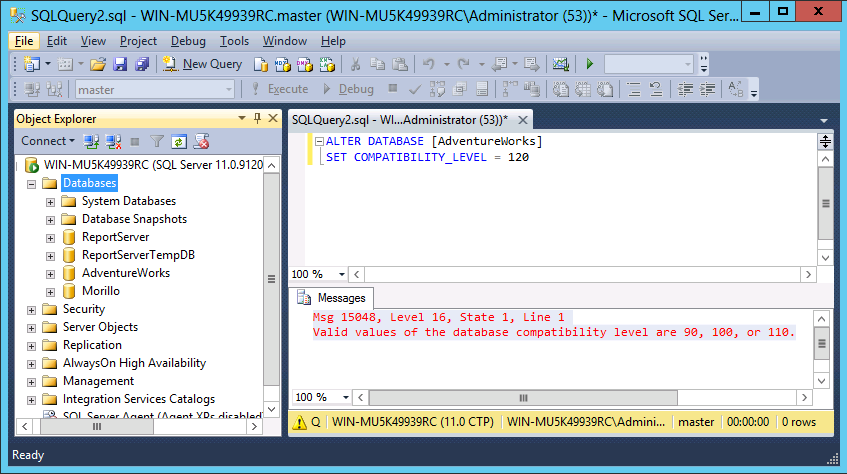
Task: Open the Tools menu
Action: tap(234, 41)
